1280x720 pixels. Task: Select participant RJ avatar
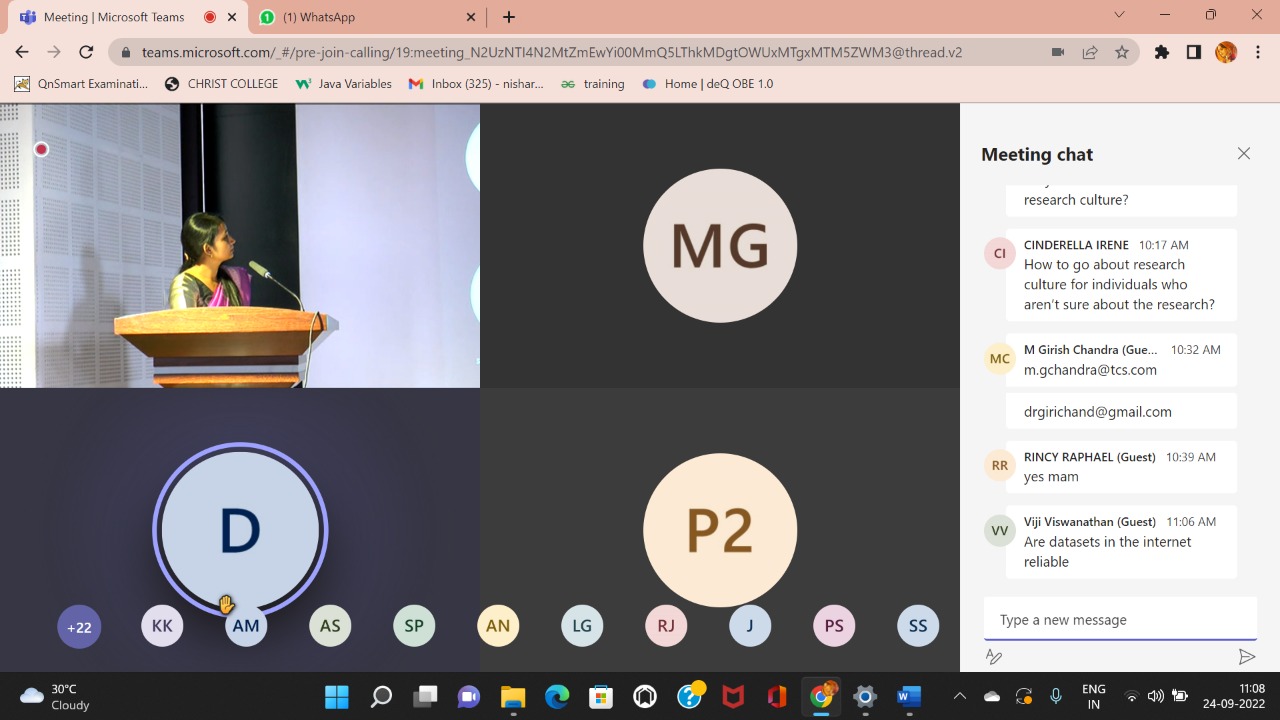coord(666,626)
